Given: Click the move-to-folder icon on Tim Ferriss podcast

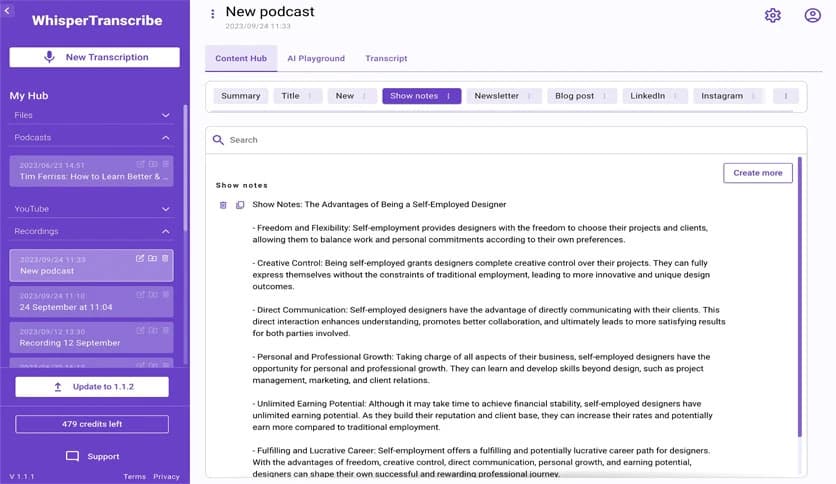Looking at the screenshot, I should 153,164.
